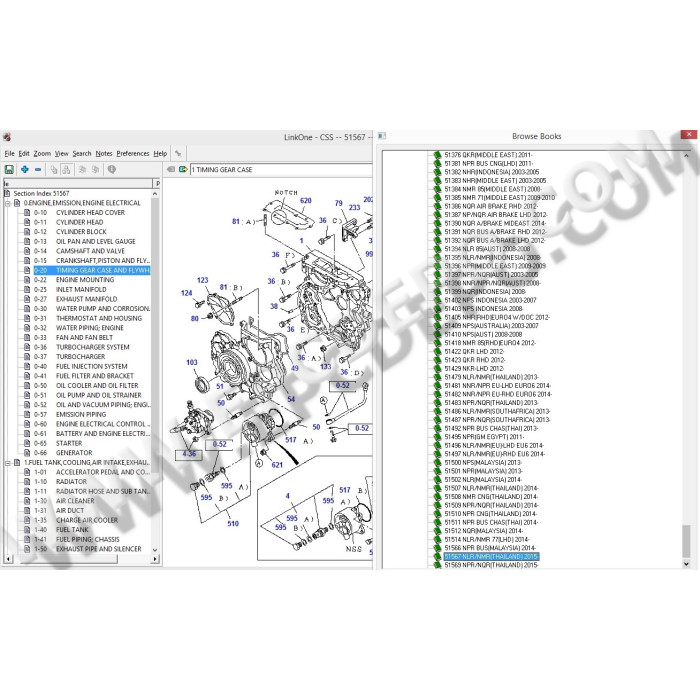
Task: Click right arrow of tree horizontal scrollbar
Action: pos(155,559)
